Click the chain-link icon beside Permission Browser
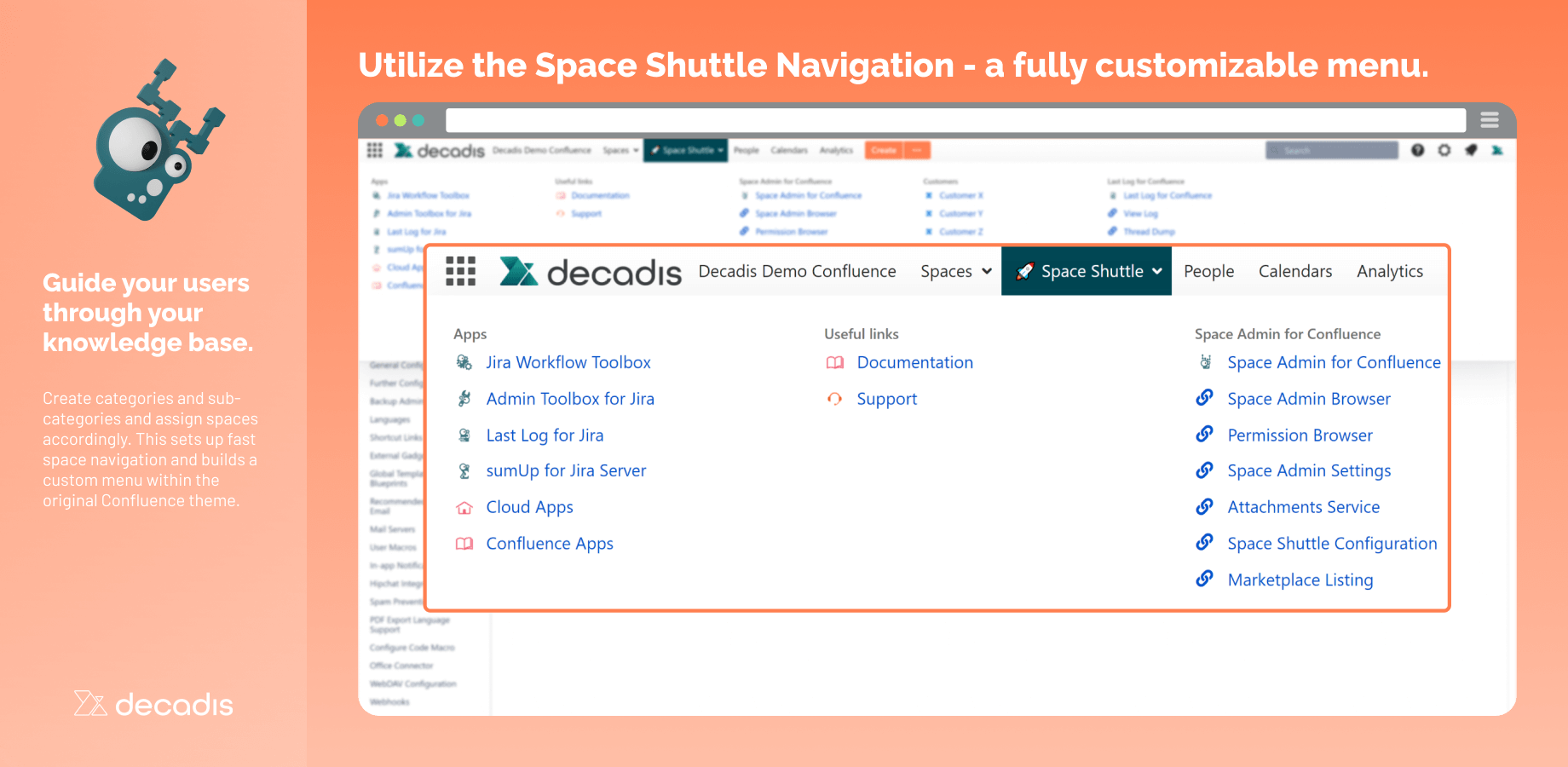Image resolution: width=1568 pixels, height=767 pixels. pyautogui.click(x=1205, y=435)
